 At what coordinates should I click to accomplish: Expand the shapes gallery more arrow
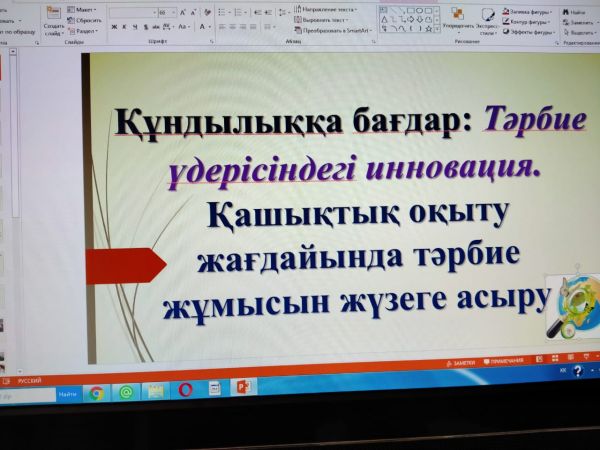point(437,28)
